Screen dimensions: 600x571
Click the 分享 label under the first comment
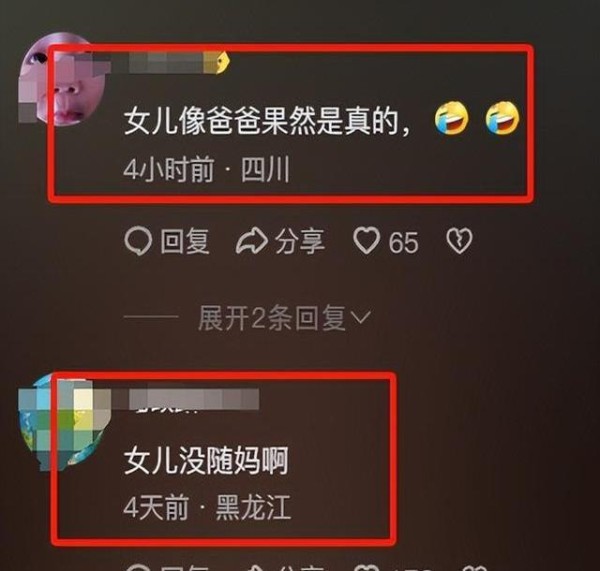[x=300, y=241]
